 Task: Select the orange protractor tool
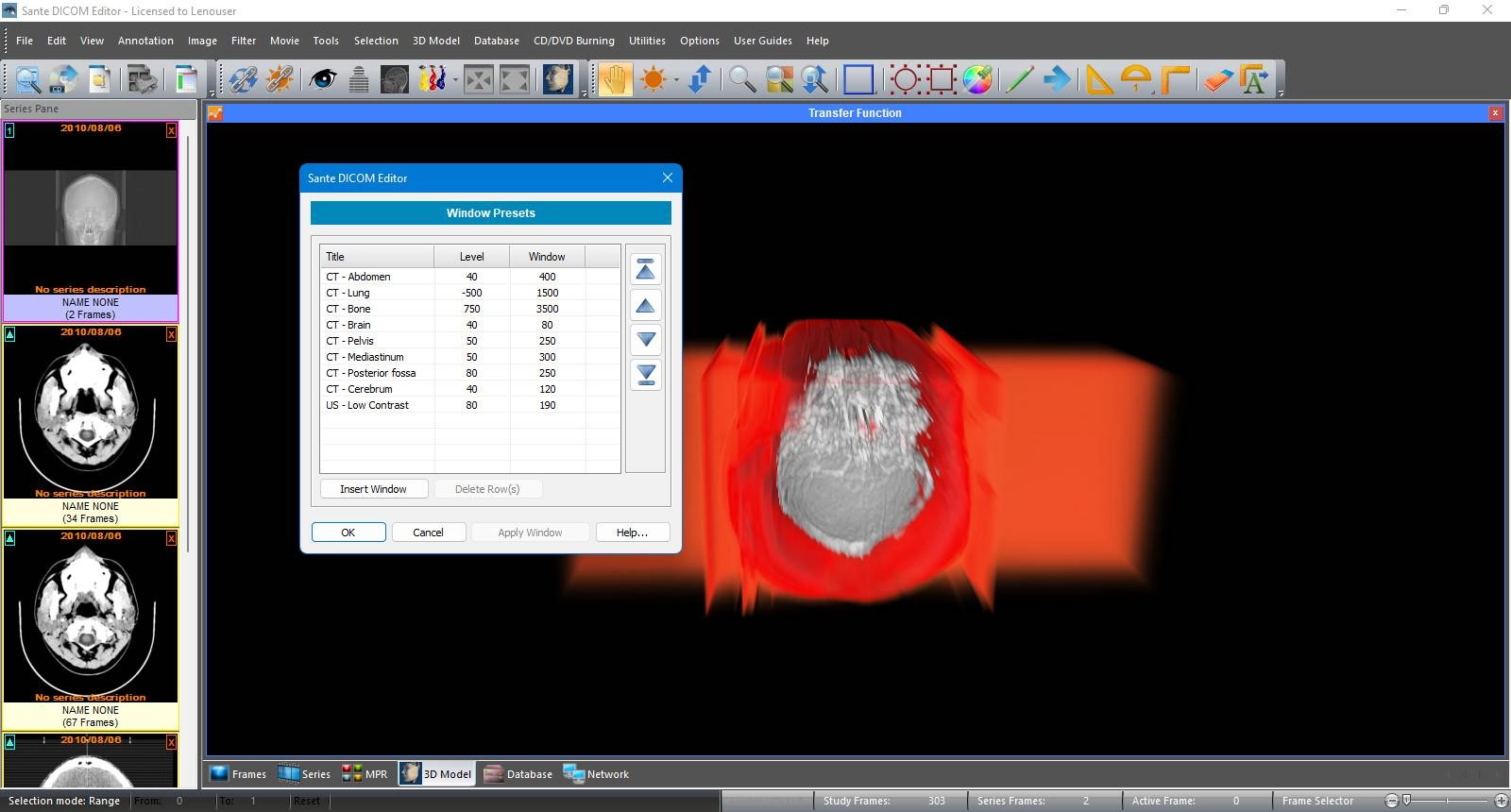pyautogui.click(x=1136, y=79)
